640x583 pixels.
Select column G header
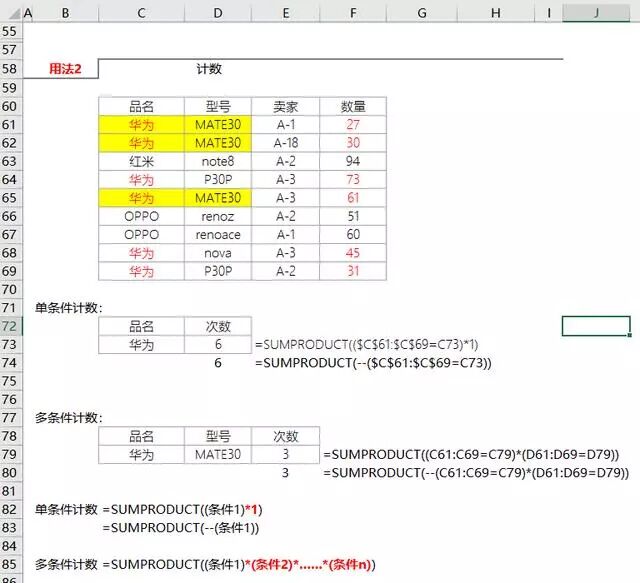422,13
